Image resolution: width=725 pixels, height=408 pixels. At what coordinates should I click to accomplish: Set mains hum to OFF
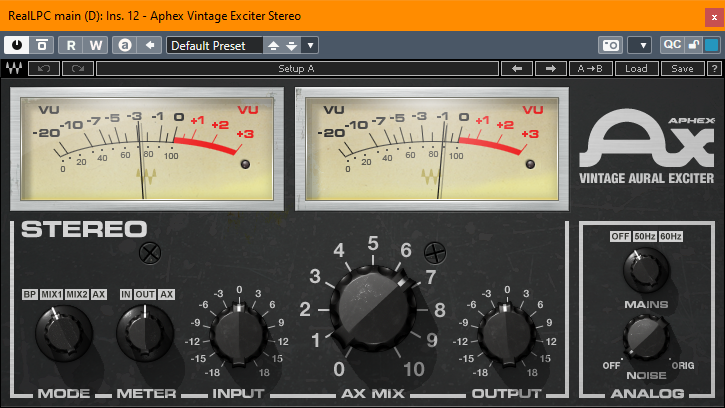(x=620, y=236)
